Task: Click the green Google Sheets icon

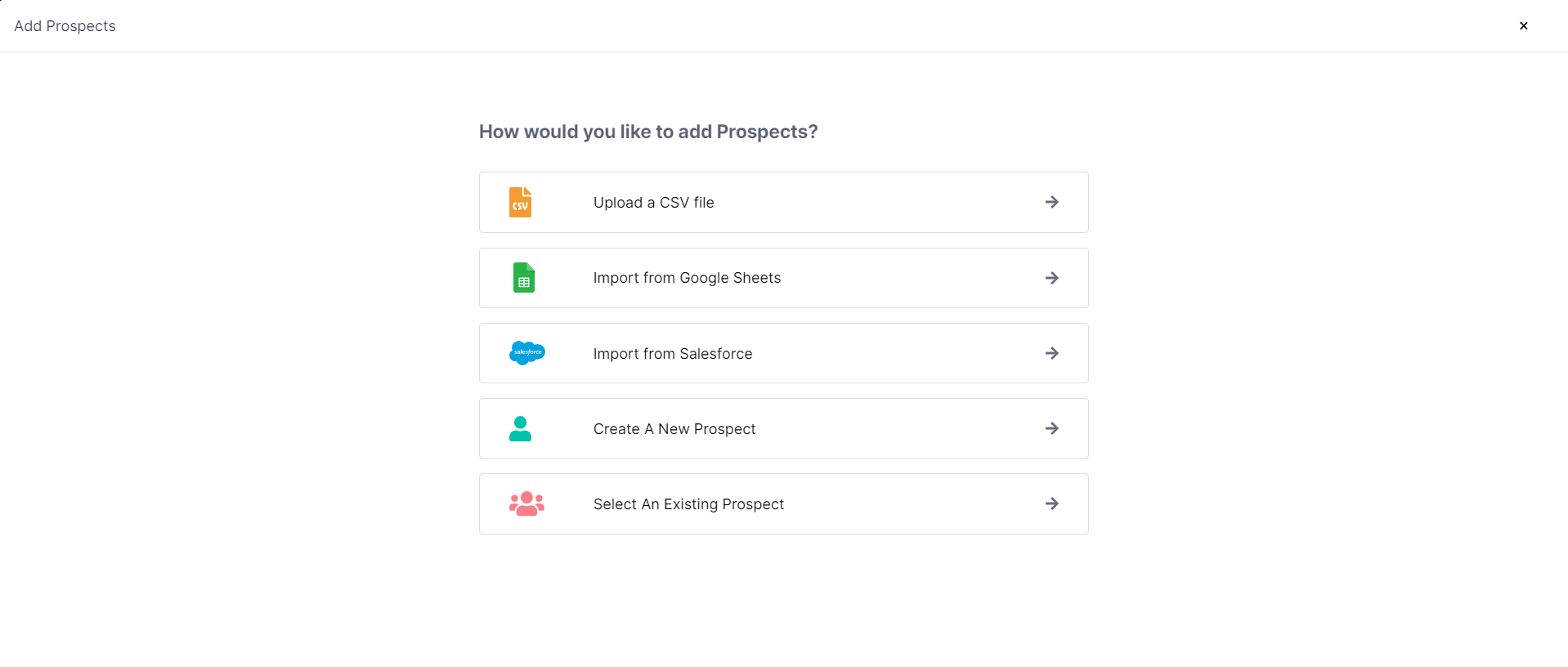Action: tap(523, 278)
